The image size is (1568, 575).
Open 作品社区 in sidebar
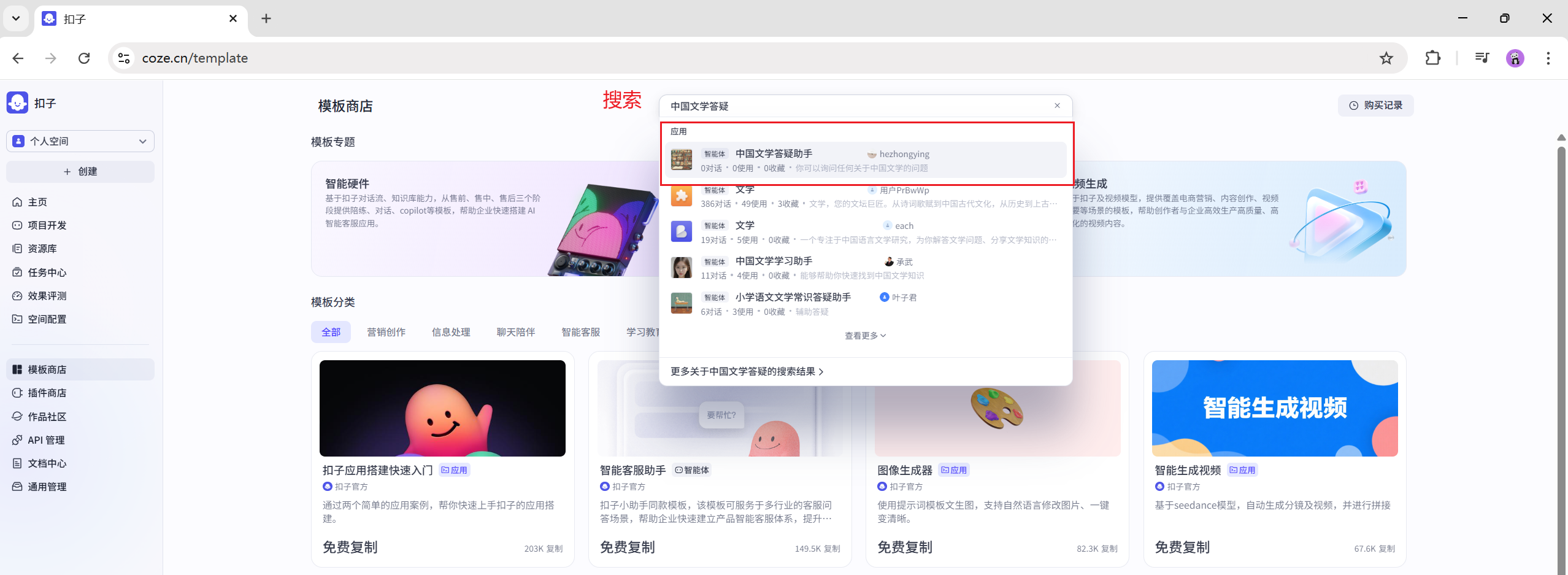80,417
